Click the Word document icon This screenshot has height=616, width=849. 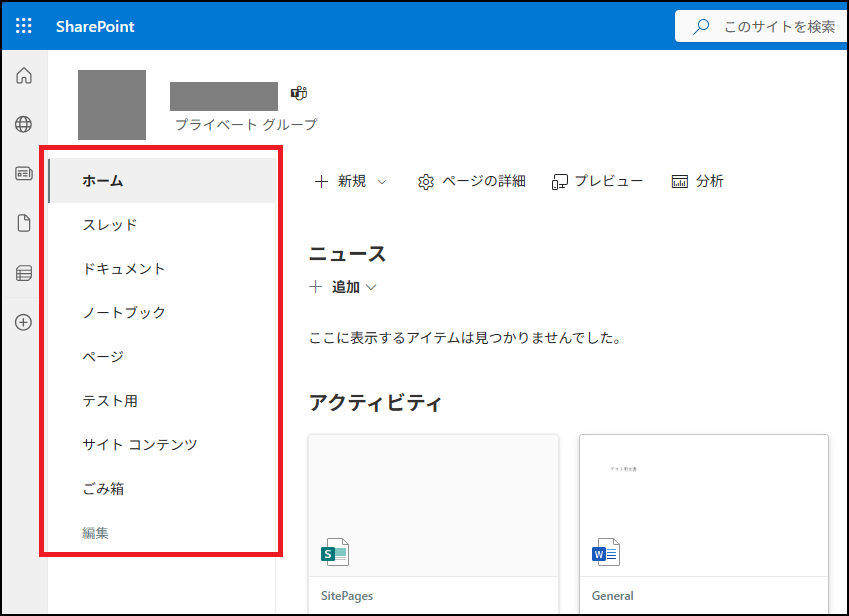pyautogui.click(x=606, y=552)
